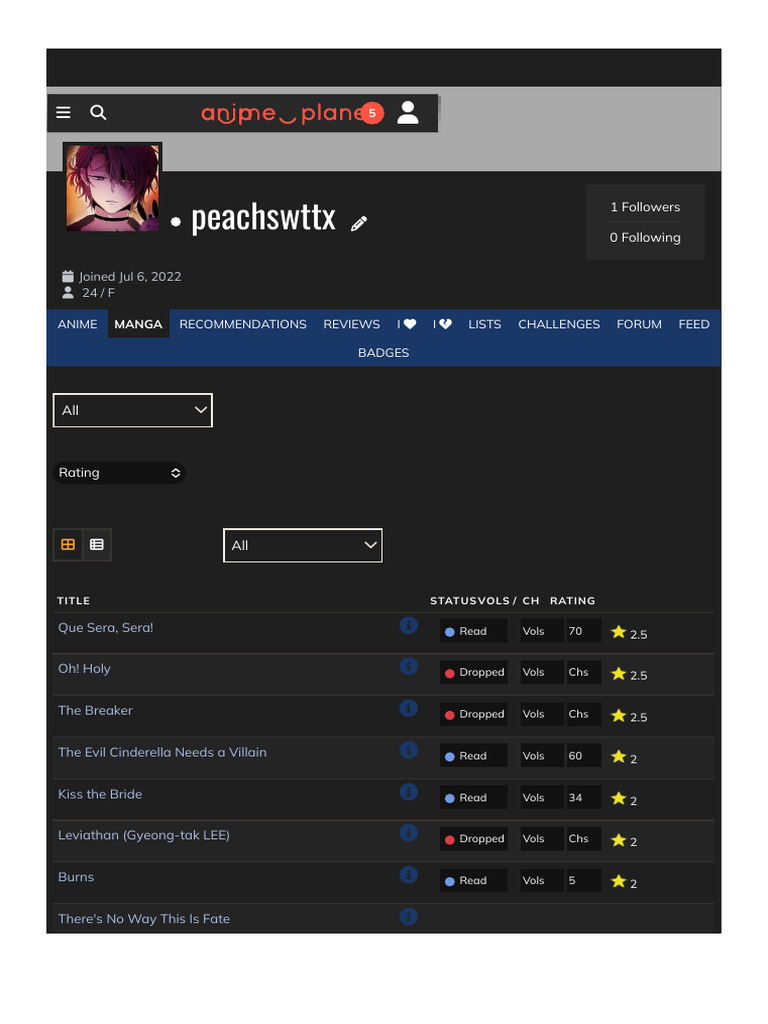The height and width of the screenshot is (1024, 768).
Task: Change Read status for Que Sera, Sera!
Action: tap(473, 631)
